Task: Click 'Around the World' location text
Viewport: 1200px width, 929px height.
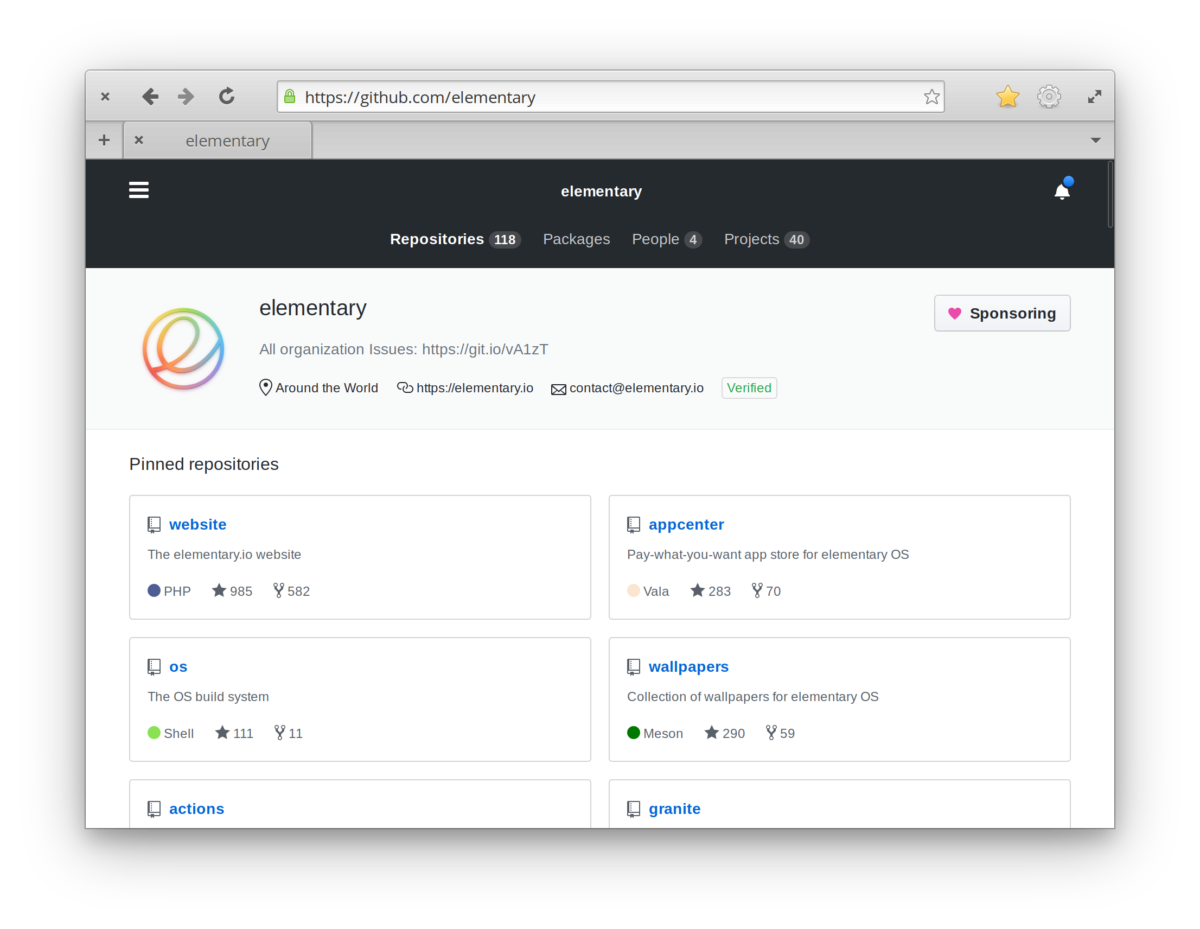Action: 327,388
